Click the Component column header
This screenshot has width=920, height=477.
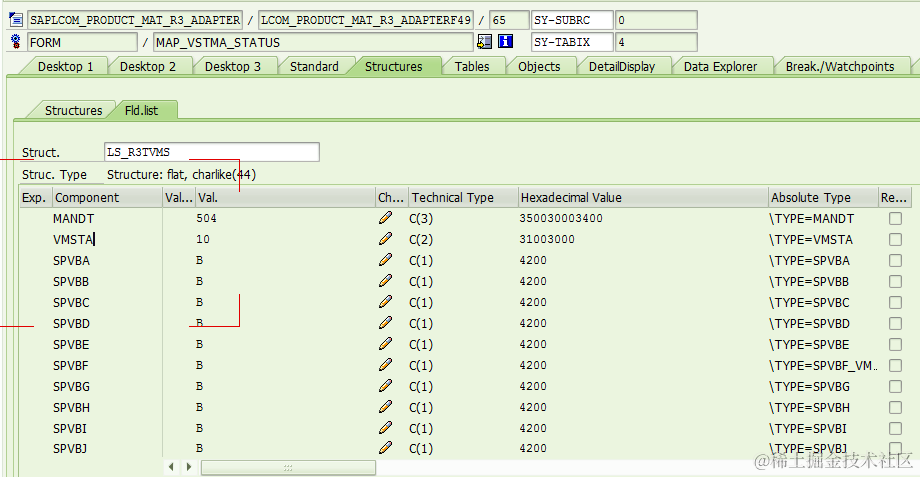click(107, 198)
